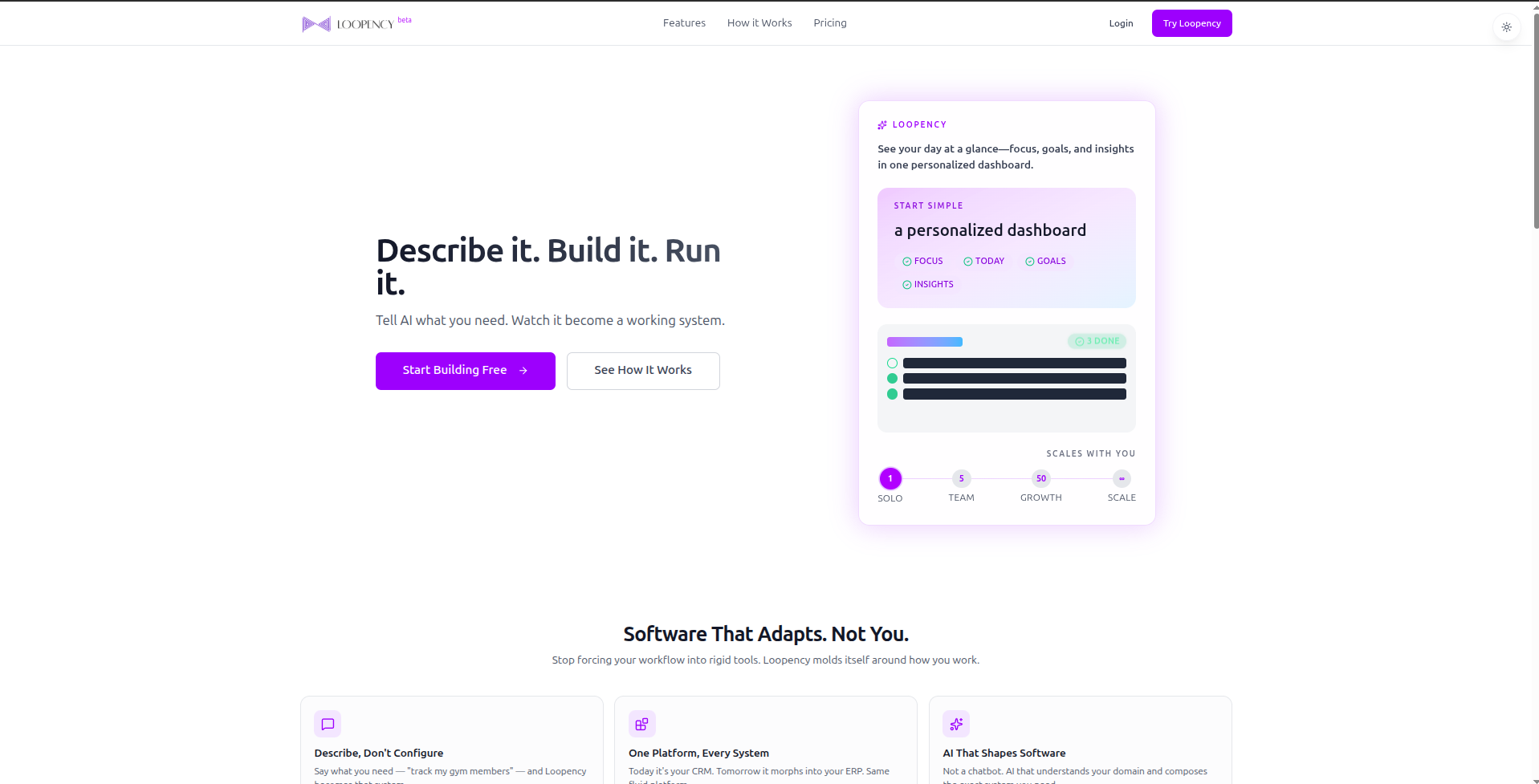
Task: Toggle the light/dark theme sun icon
Action: coord(1506,27)
